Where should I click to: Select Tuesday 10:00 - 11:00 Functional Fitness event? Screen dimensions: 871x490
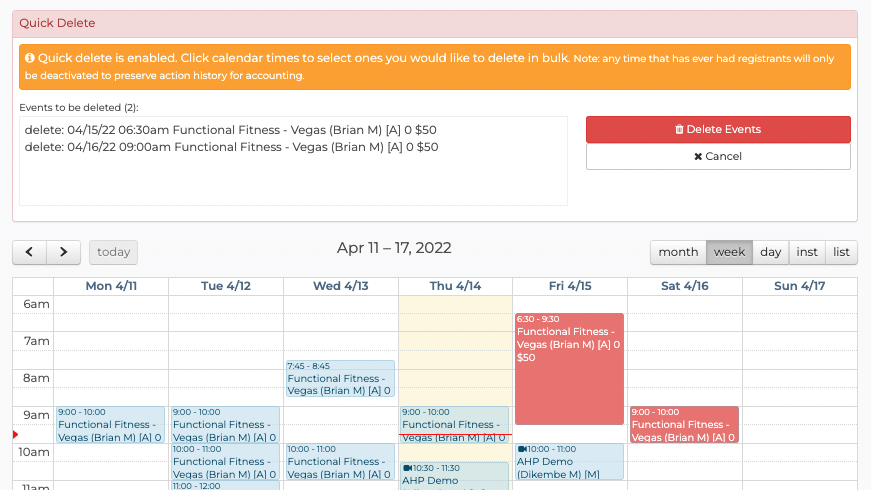[226, 462]
